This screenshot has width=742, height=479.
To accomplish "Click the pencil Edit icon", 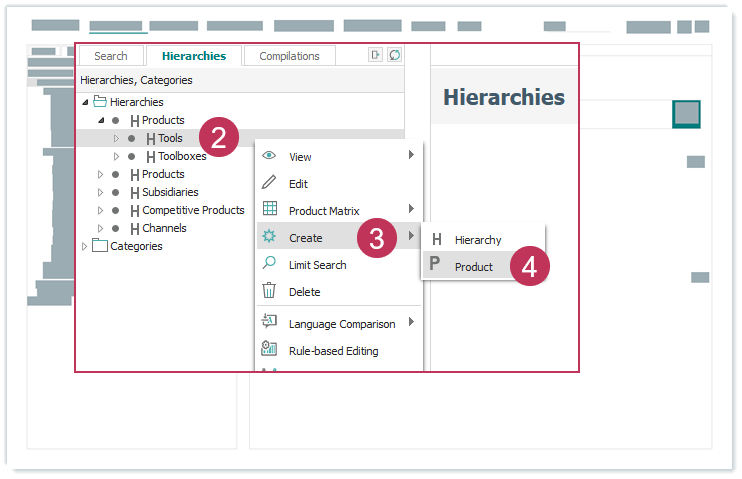I will [269, 183].
